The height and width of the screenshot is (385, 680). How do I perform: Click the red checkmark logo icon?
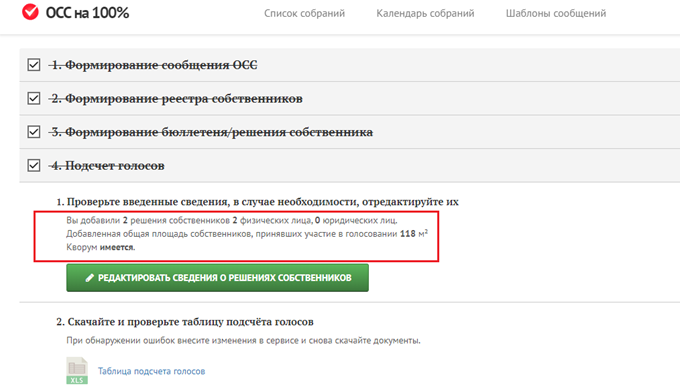click(x=30, y=12)
